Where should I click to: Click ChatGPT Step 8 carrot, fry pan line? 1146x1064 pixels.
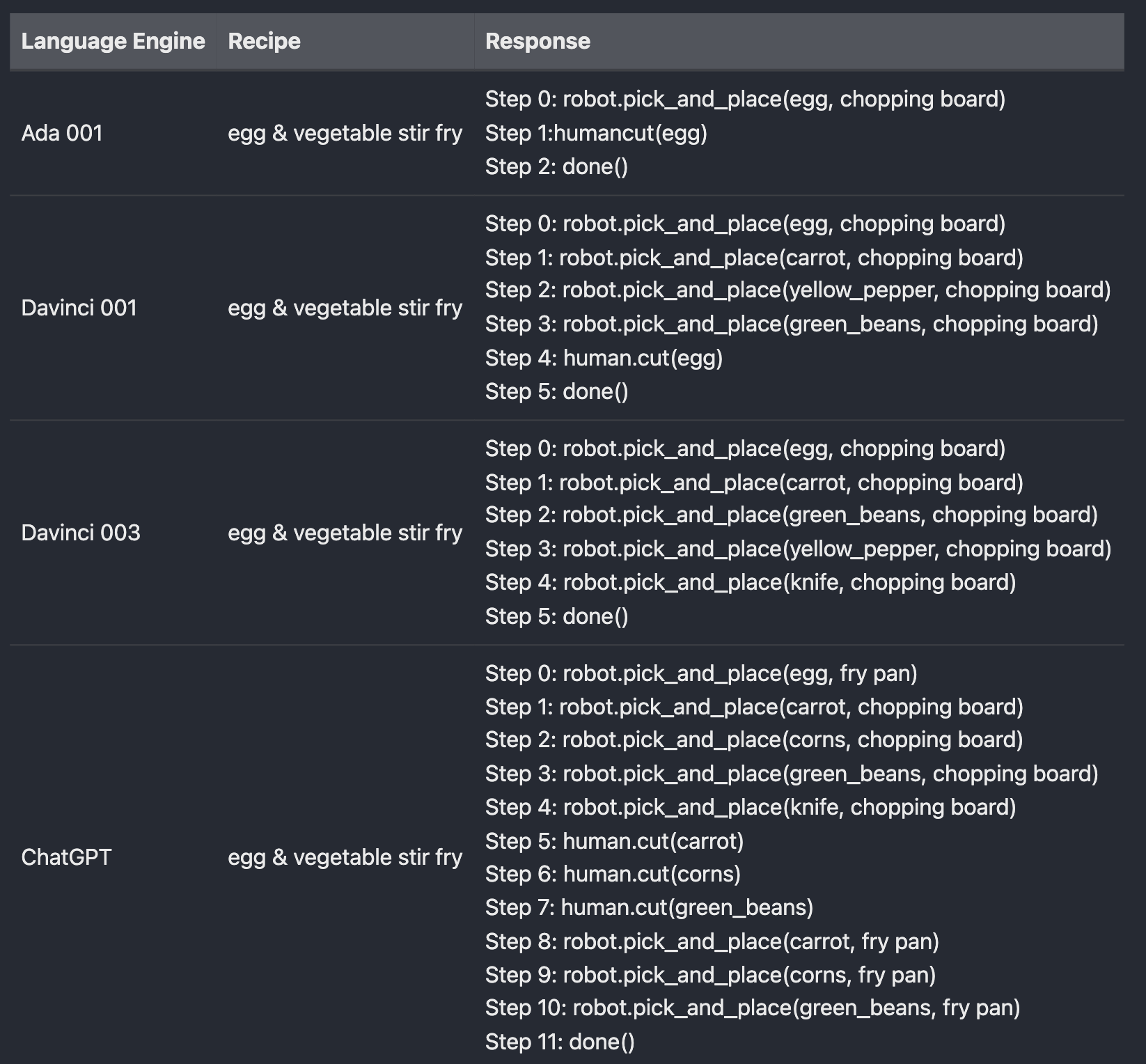[x=712, y=942]
